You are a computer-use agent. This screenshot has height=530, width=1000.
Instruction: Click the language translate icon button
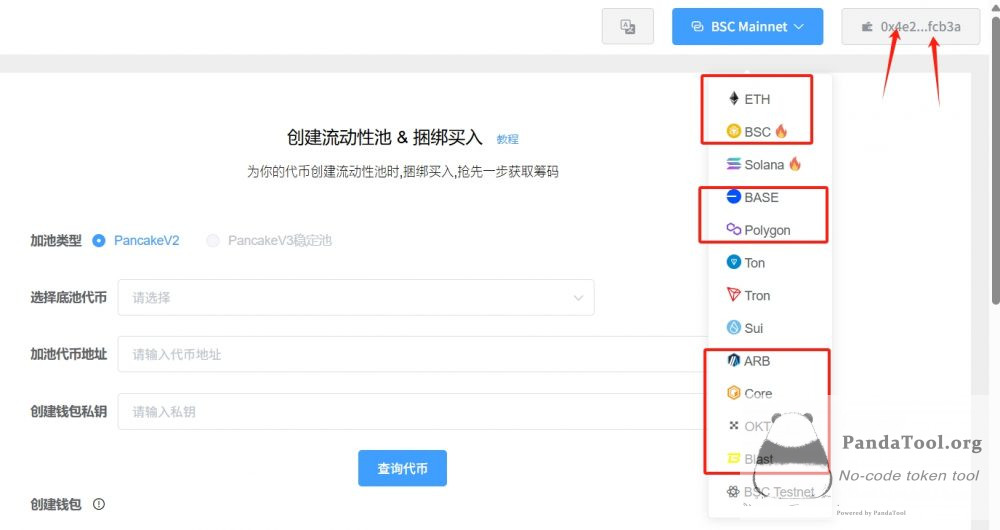pyautogui.click(x=628, y=26)
